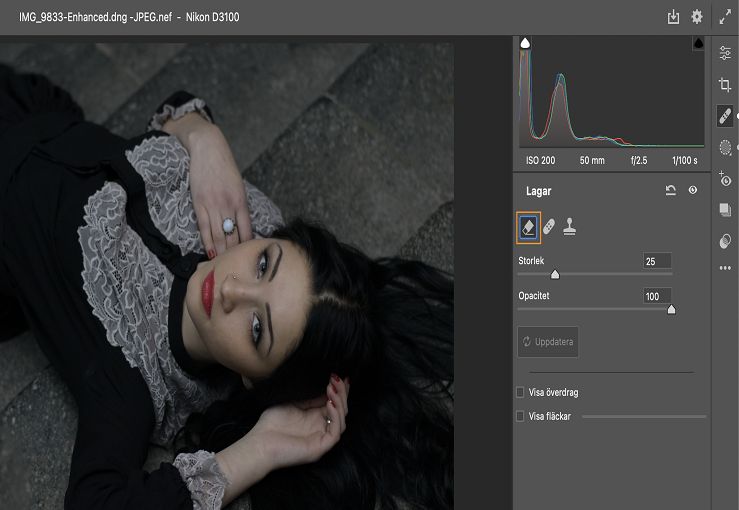Click the Storlek value field showing 25
Viewport: 739px width, 510px height.
point(657,261)
